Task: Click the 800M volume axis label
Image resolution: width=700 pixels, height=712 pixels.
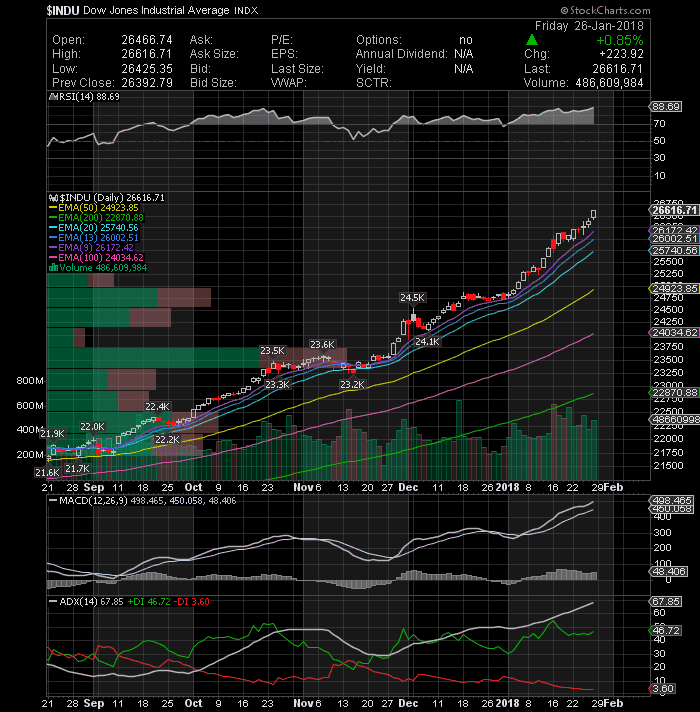Action: coord(30,381)
